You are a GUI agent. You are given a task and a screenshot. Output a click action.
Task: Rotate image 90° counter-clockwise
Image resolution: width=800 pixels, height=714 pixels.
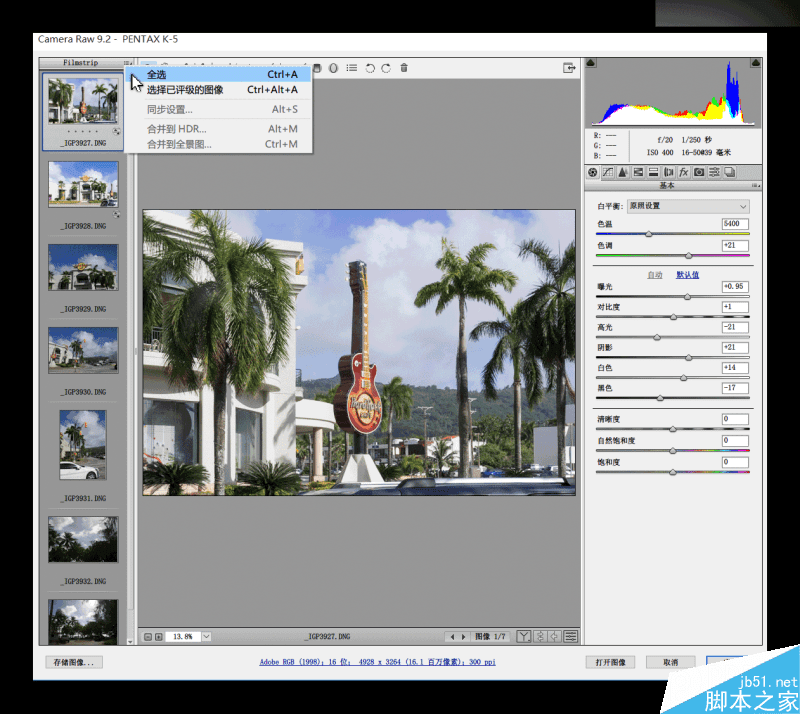point(370,68)
